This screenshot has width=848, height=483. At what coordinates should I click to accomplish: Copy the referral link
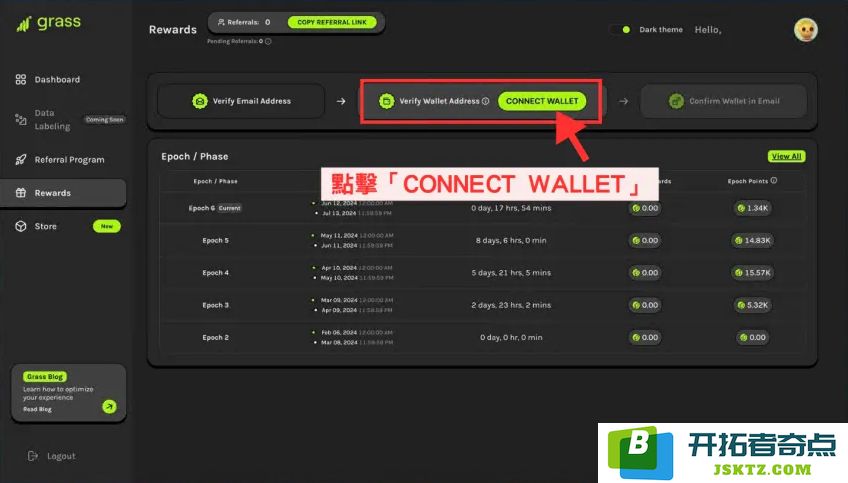(332, 22)
